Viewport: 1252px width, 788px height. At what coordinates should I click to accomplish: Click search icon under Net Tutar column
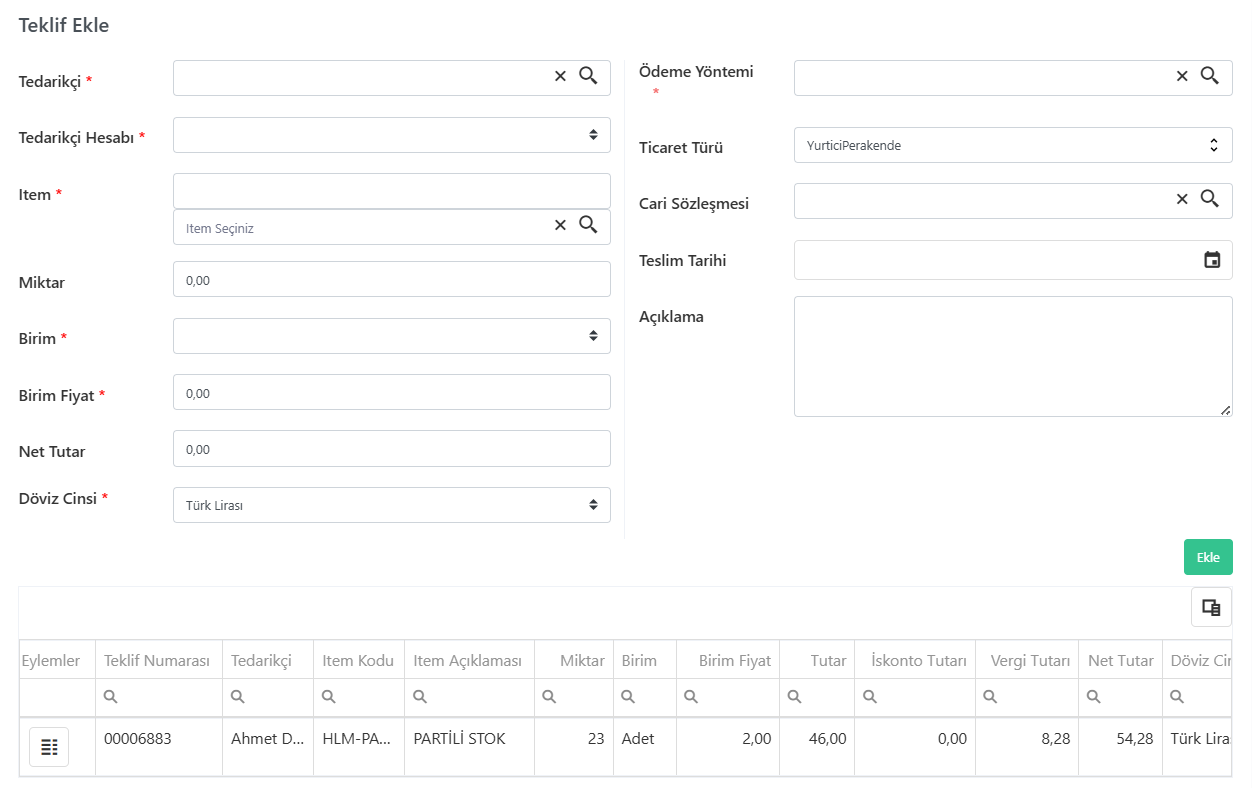click(1093, 697)
